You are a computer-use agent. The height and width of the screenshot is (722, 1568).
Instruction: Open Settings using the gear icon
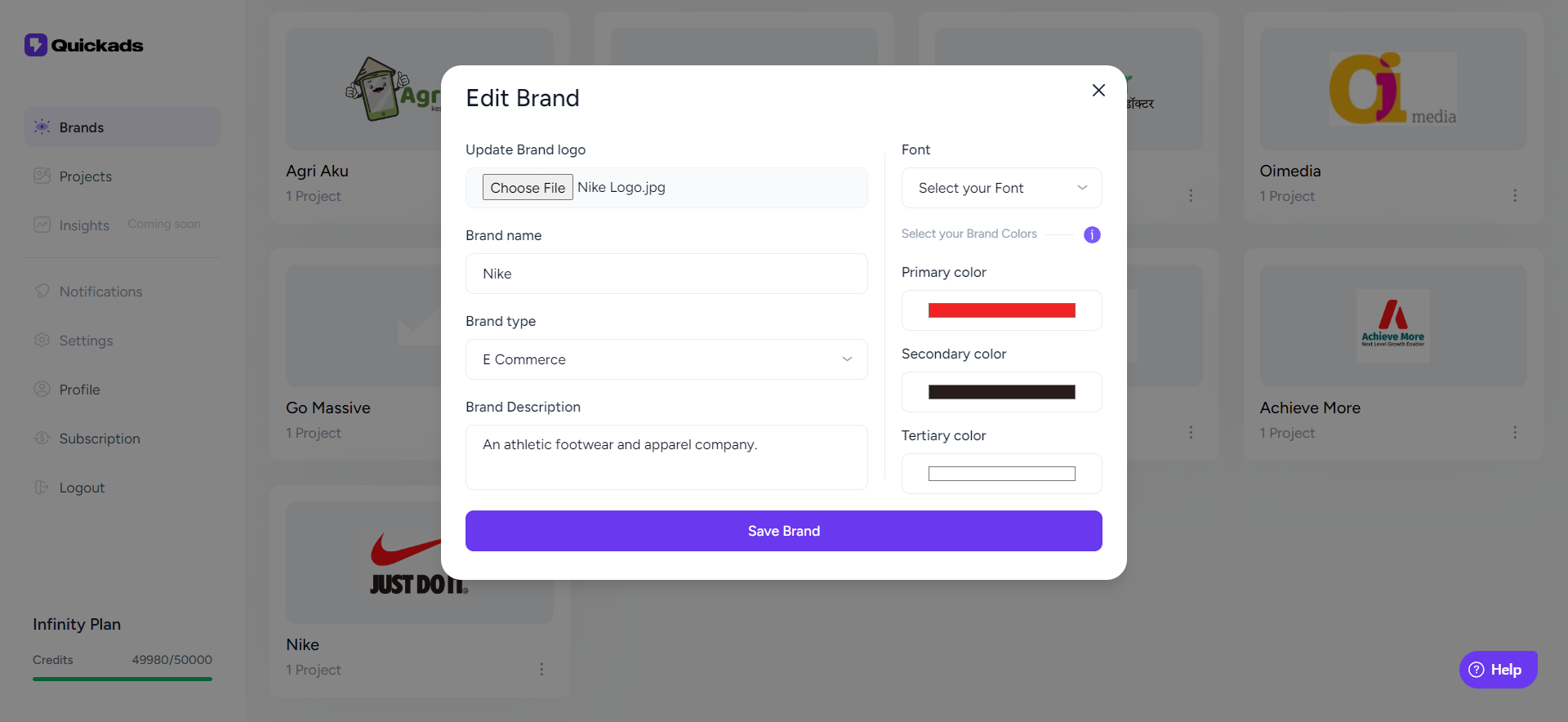(x=42, y=341)
